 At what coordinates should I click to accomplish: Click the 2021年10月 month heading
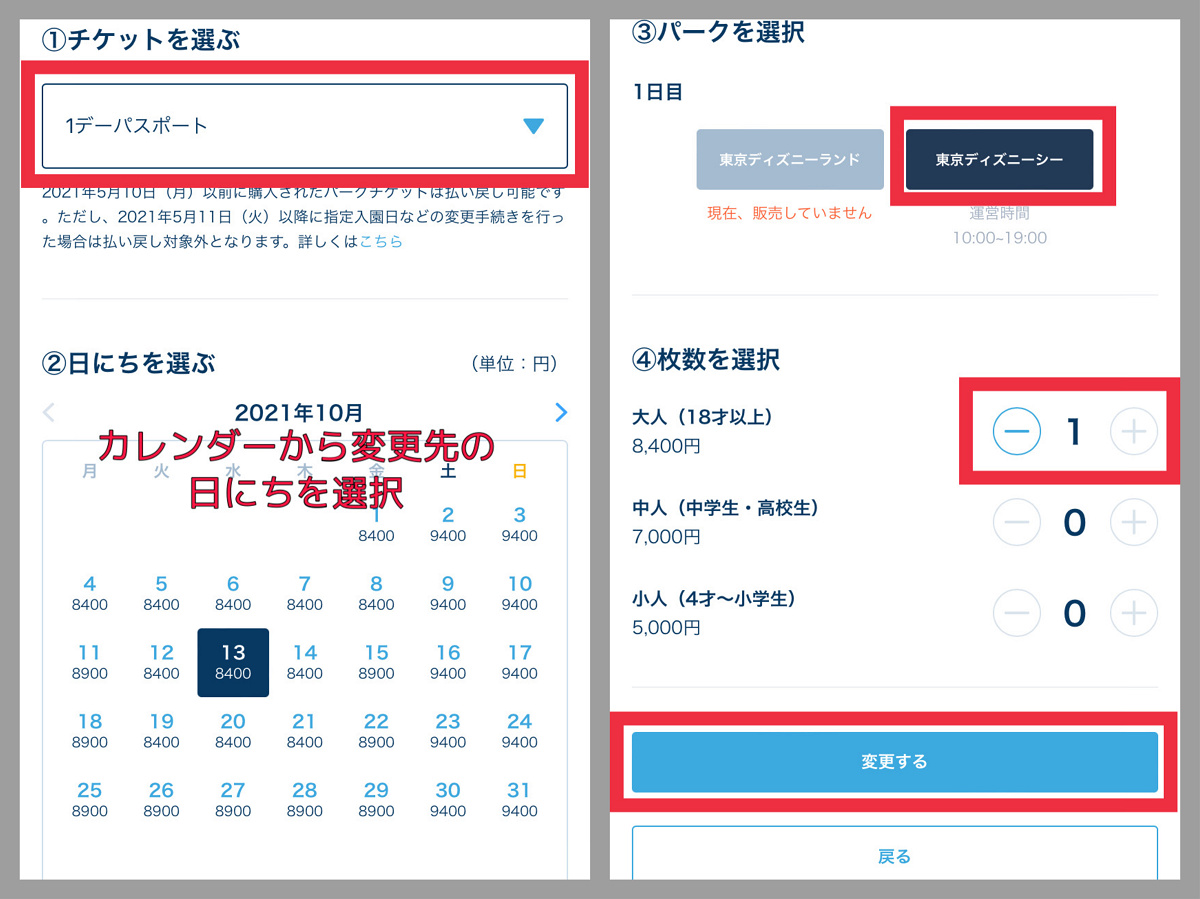[299, 412]
